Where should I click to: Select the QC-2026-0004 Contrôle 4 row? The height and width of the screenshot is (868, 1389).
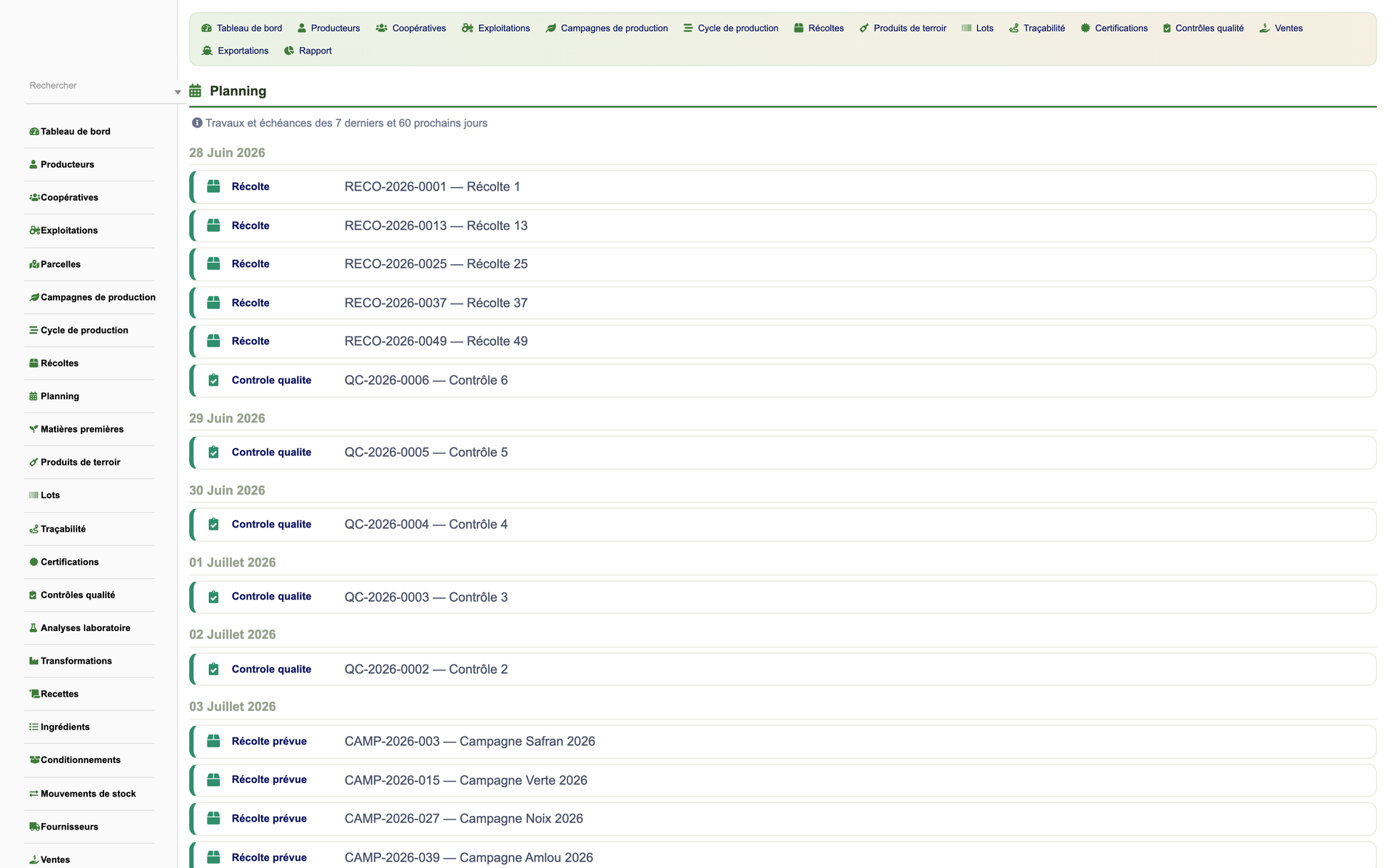[x=783, y=525]
